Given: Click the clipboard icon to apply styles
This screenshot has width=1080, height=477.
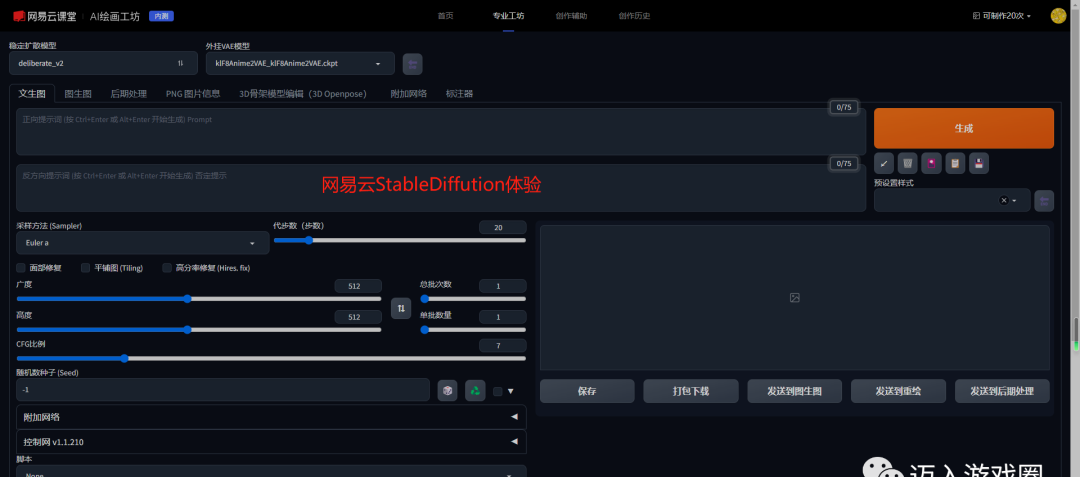Looking at the screenshot, I should pos(955,163).
